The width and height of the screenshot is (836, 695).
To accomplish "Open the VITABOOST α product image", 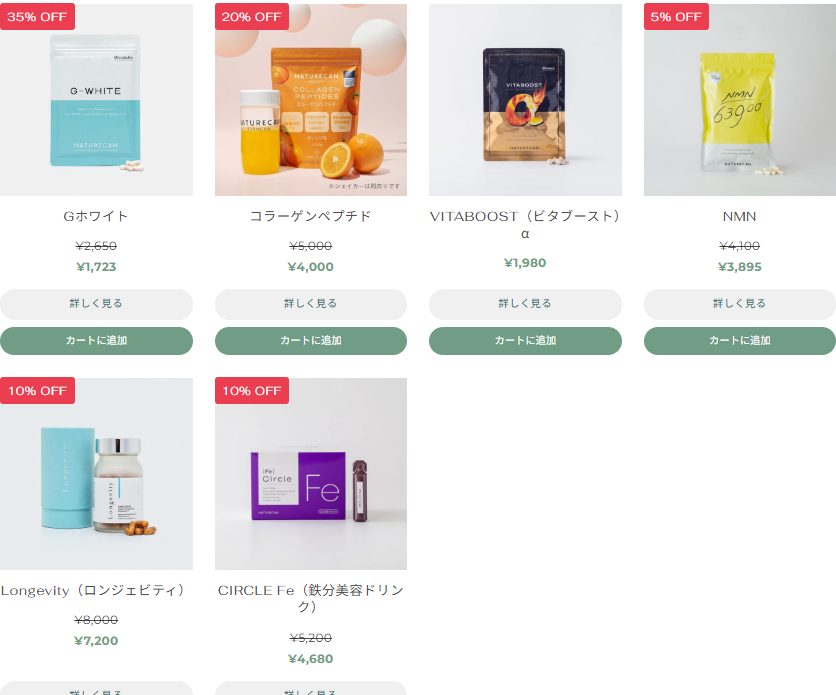I will coord(525,100).
